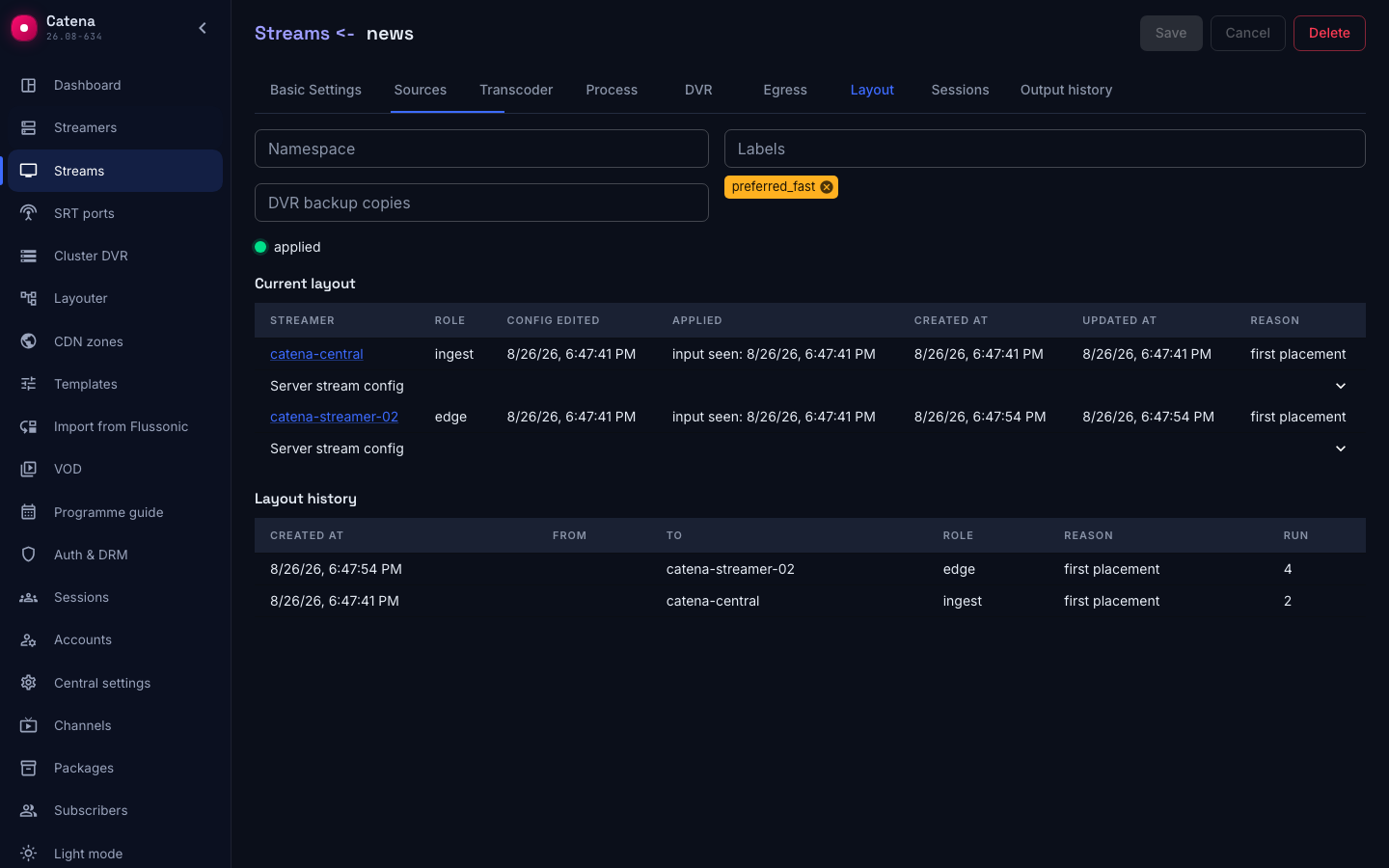The image size is (1389, 868).
Task: Open Programme guide menu item
Action: pos(115,512)
